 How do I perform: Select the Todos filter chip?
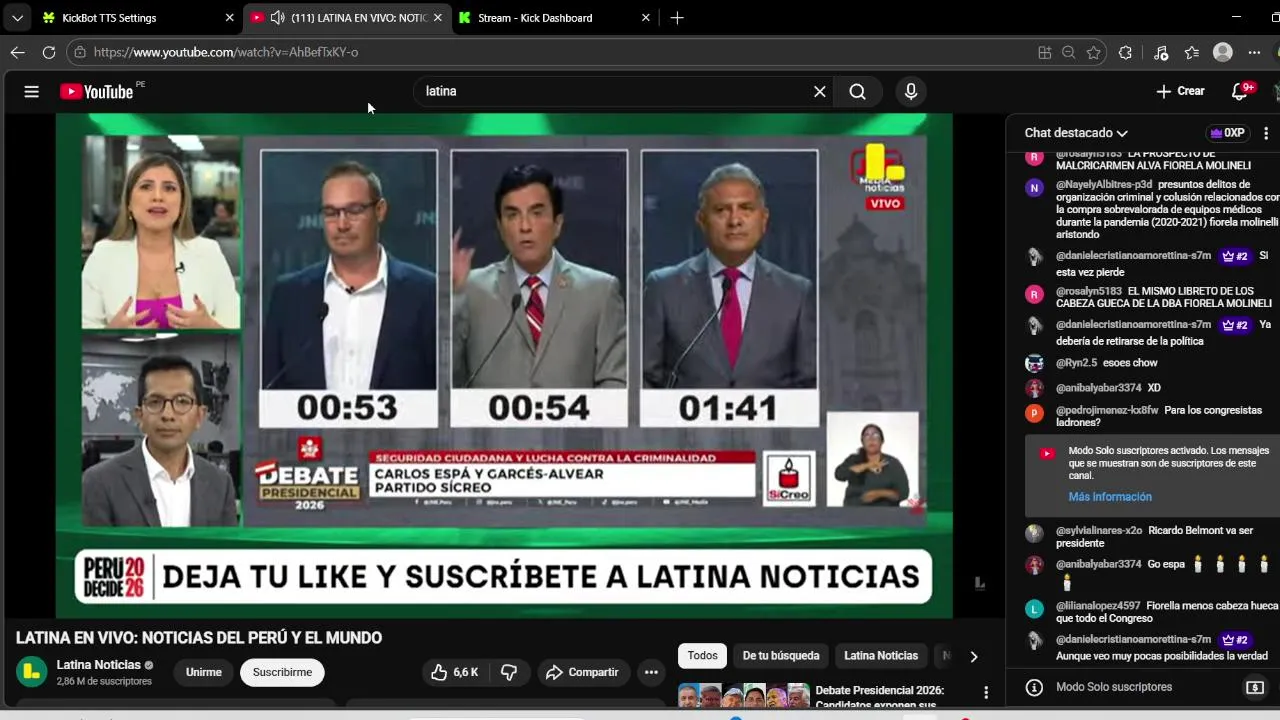702,656
